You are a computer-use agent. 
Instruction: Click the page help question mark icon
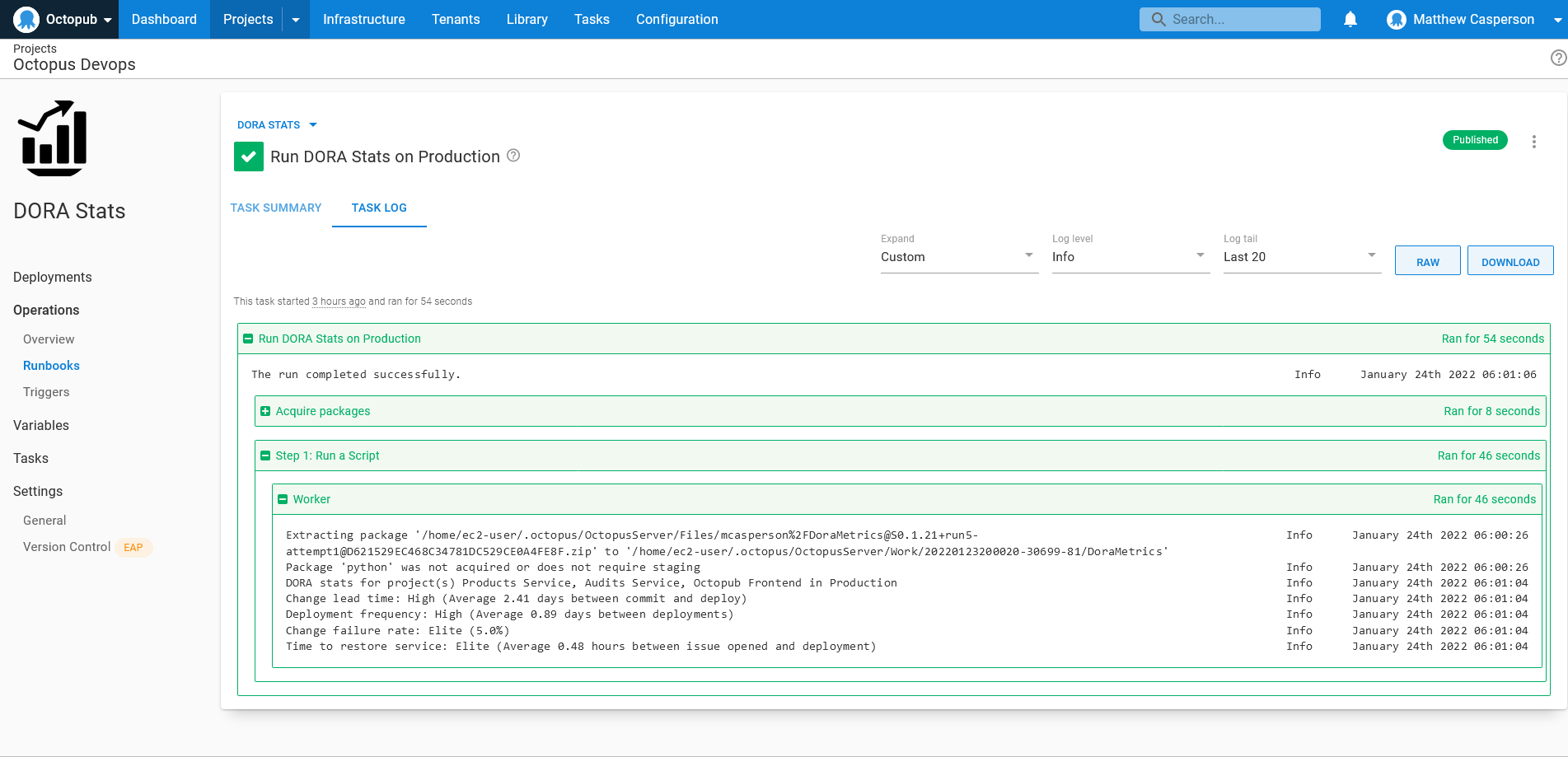point(1557,58)
